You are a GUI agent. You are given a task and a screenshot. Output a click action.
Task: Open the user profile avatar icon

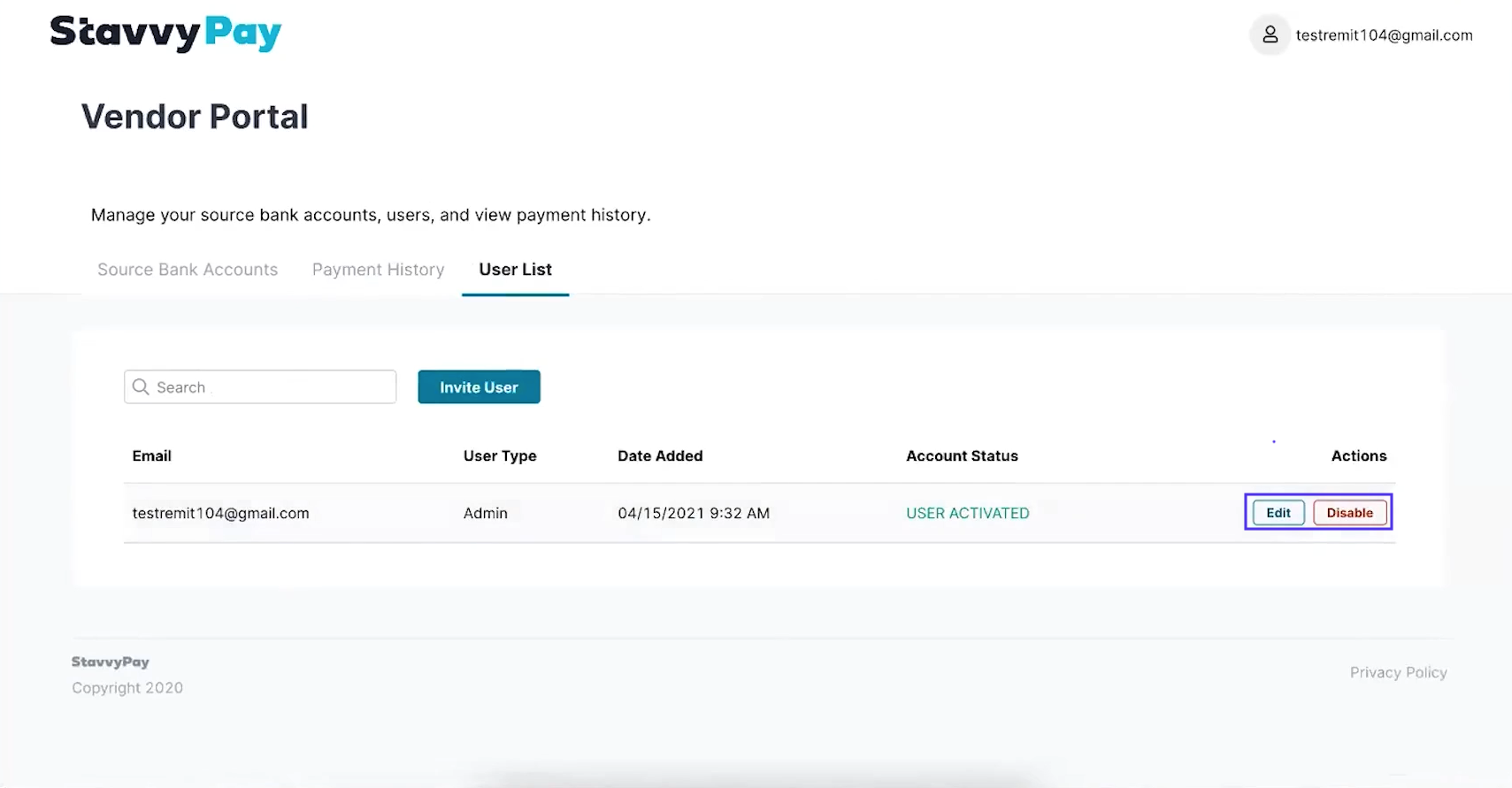[x=1270, y=34]
